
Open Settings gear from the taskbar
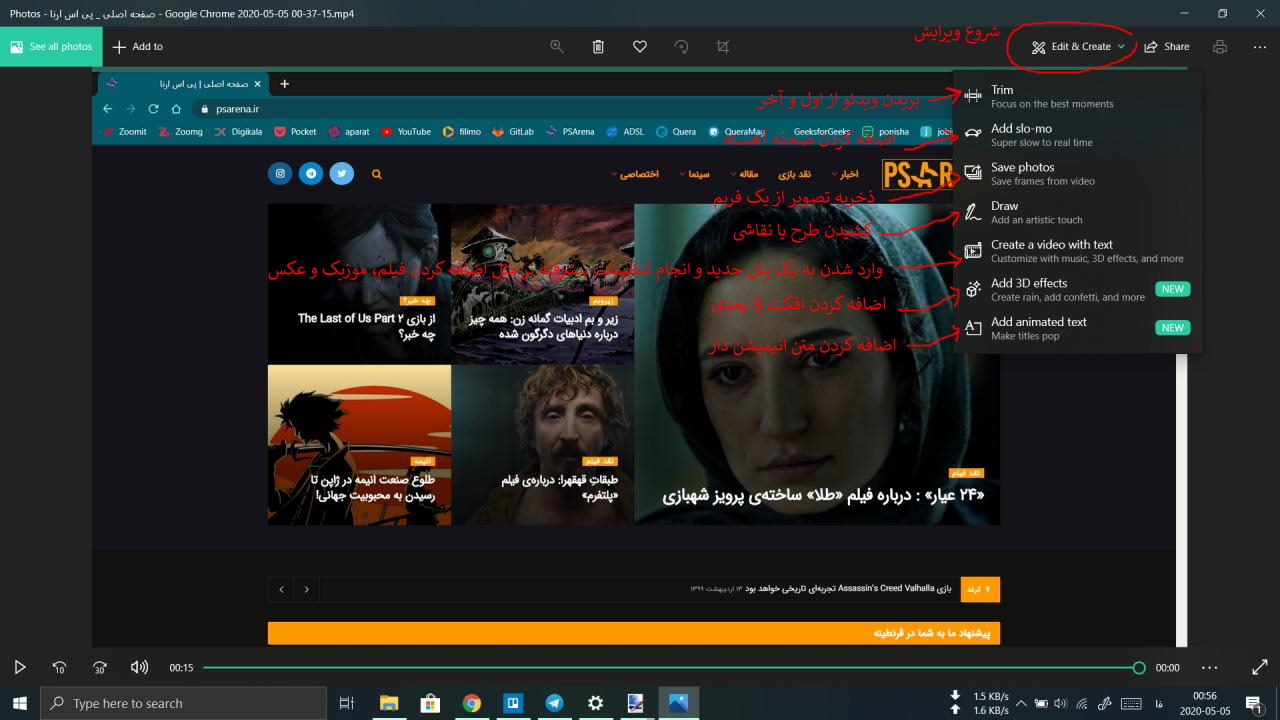click(x=596, y=703)
